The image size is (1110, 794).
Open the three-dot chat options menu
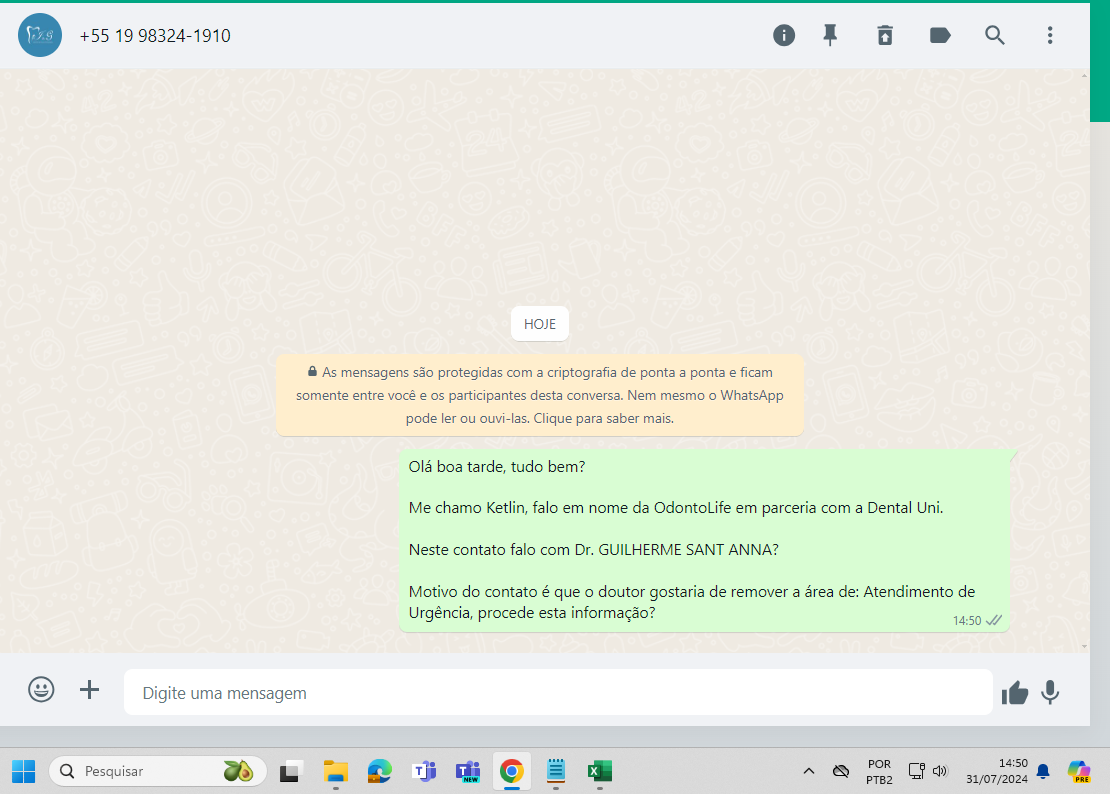pyautogui.click(x=1050, y=35)
